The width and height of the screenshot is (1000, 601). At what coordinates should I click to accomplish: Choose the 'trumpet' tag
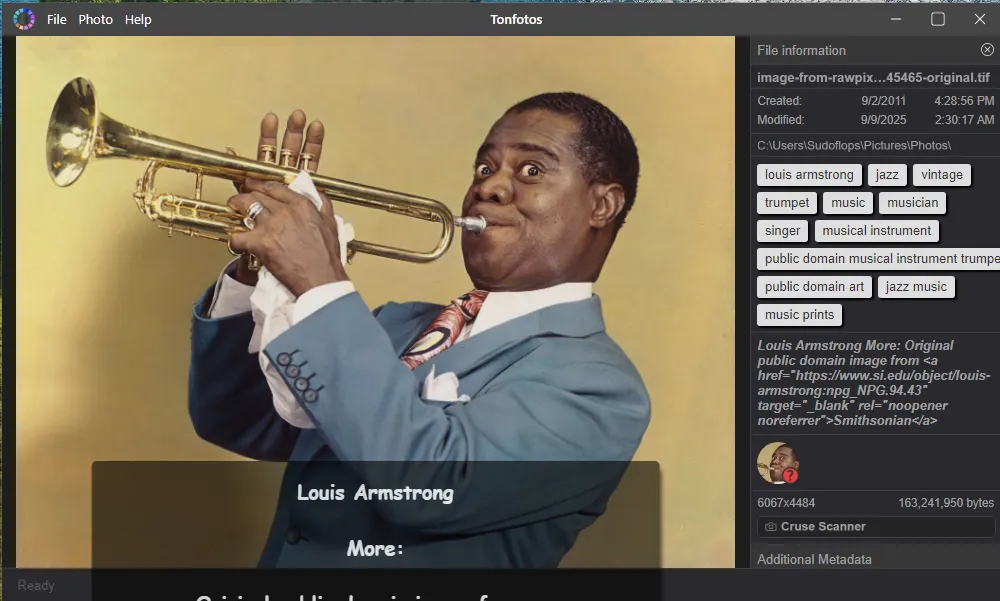click(787, 203)
